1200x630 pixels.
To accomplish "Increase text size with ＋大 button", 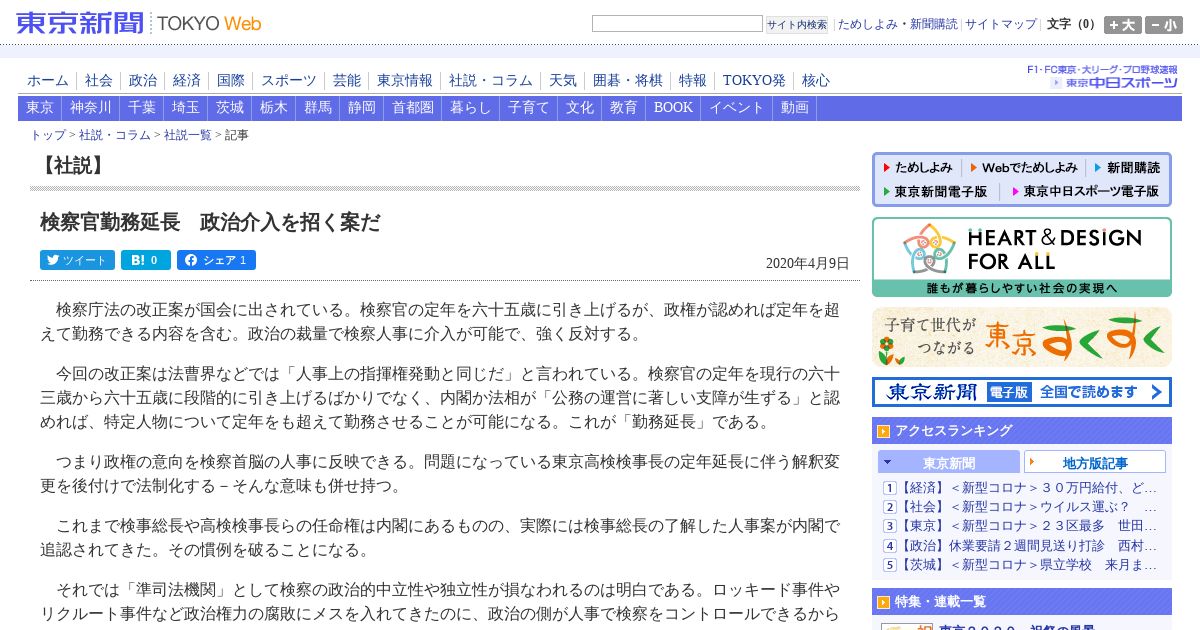I will [1123, 25].
